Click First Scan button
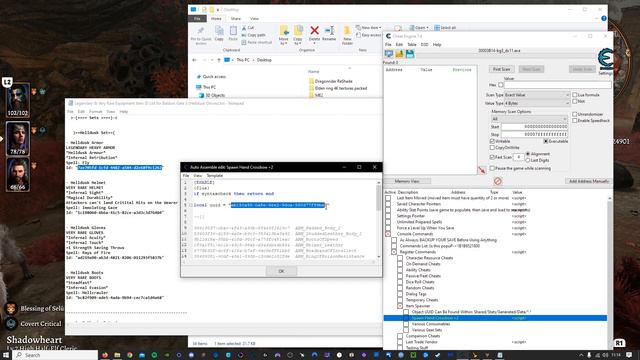Screen dimensions: 640x360 pyautogui.click(x=502, y=69)
